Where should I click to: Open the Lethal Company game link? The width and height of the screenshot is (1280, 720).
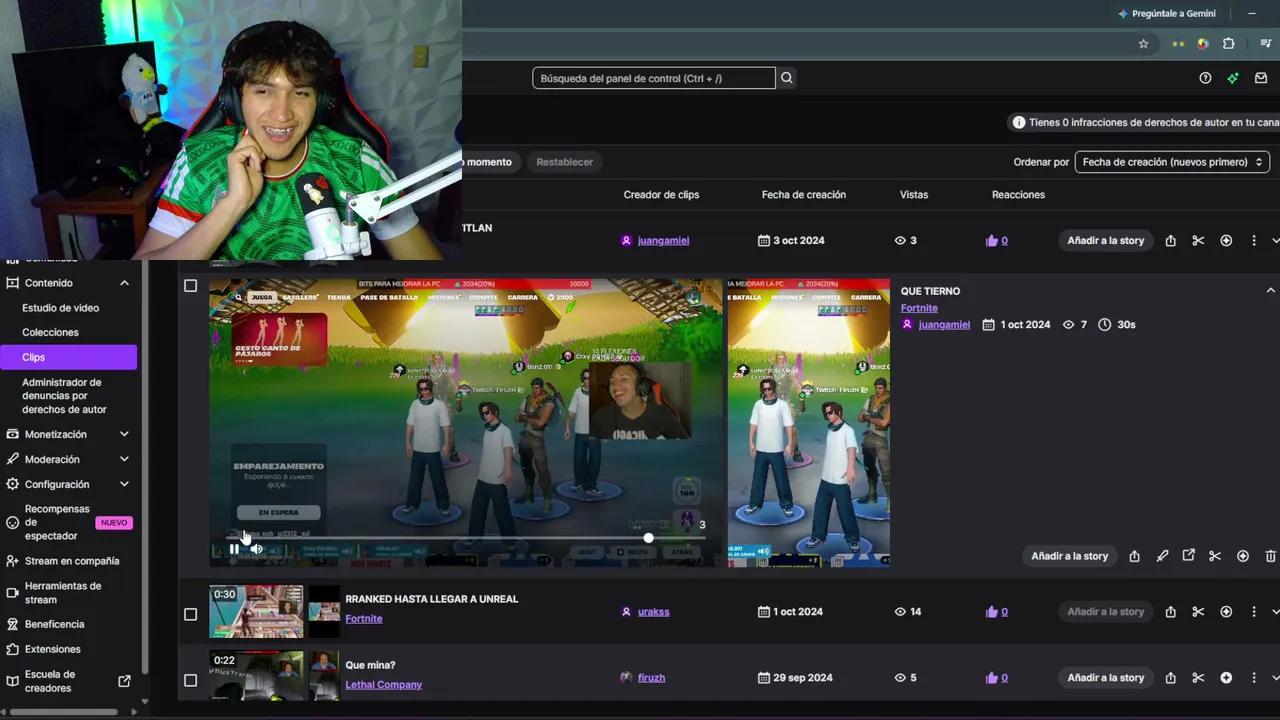coord(384,685)
